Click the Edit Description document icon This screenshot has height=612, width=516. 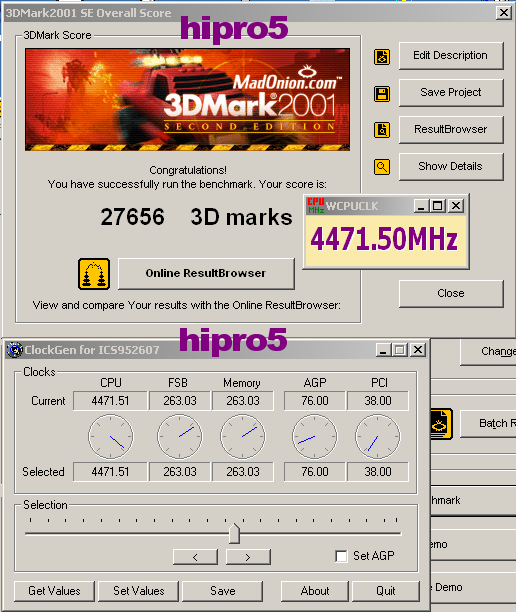[x=382, y=57]
